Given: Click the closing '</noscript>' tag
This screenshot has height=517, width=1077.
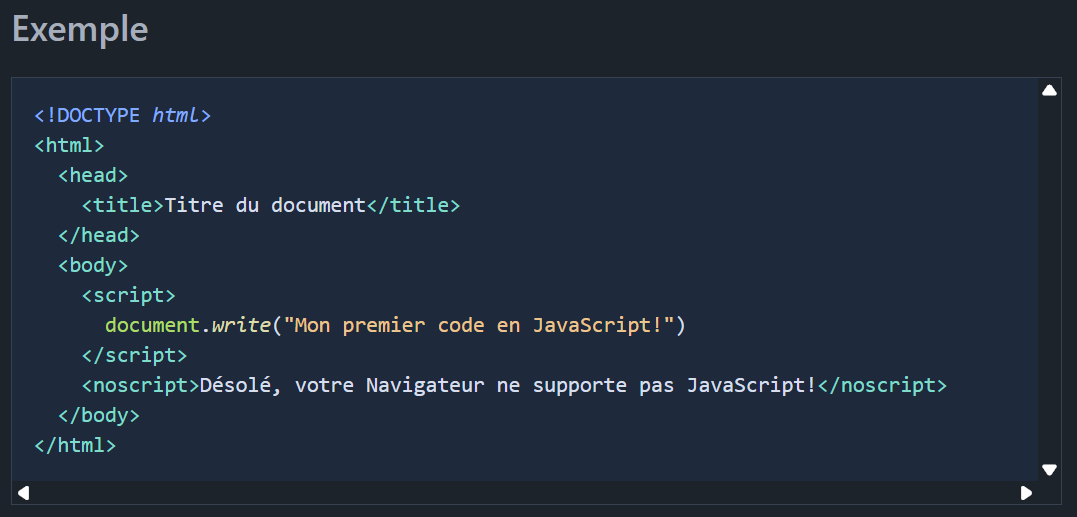Looking at the screenshot, I should click(x=883, y=386).
